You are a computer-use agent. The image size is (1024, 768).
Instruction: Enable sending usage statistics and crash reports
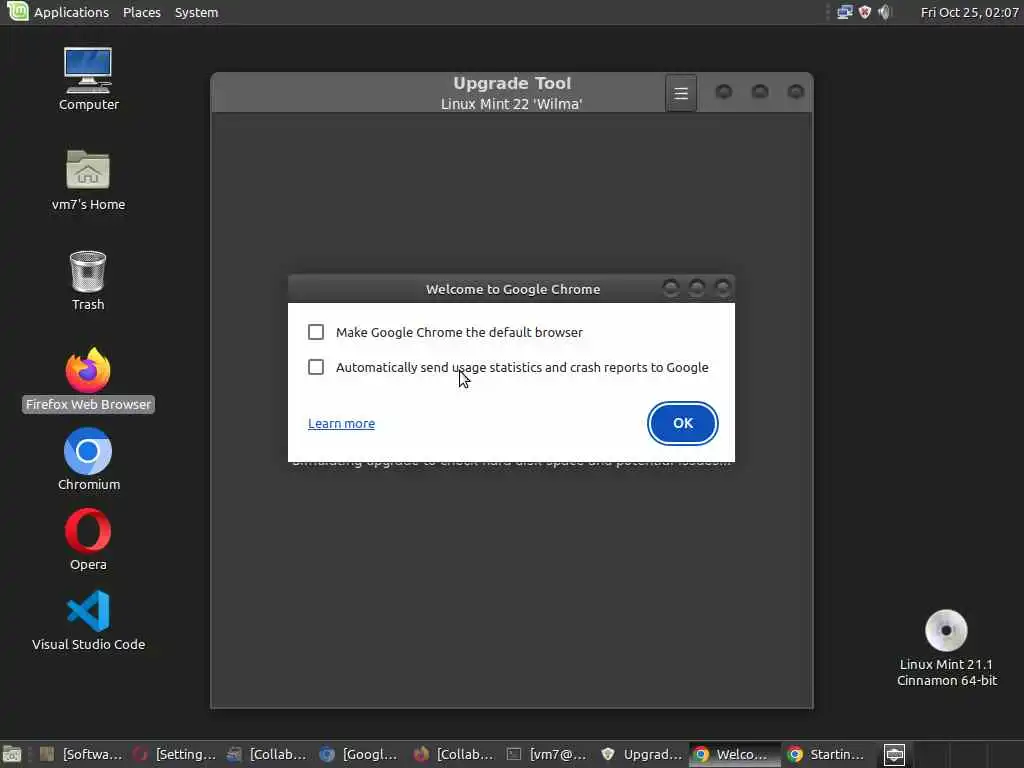[316, 367]
